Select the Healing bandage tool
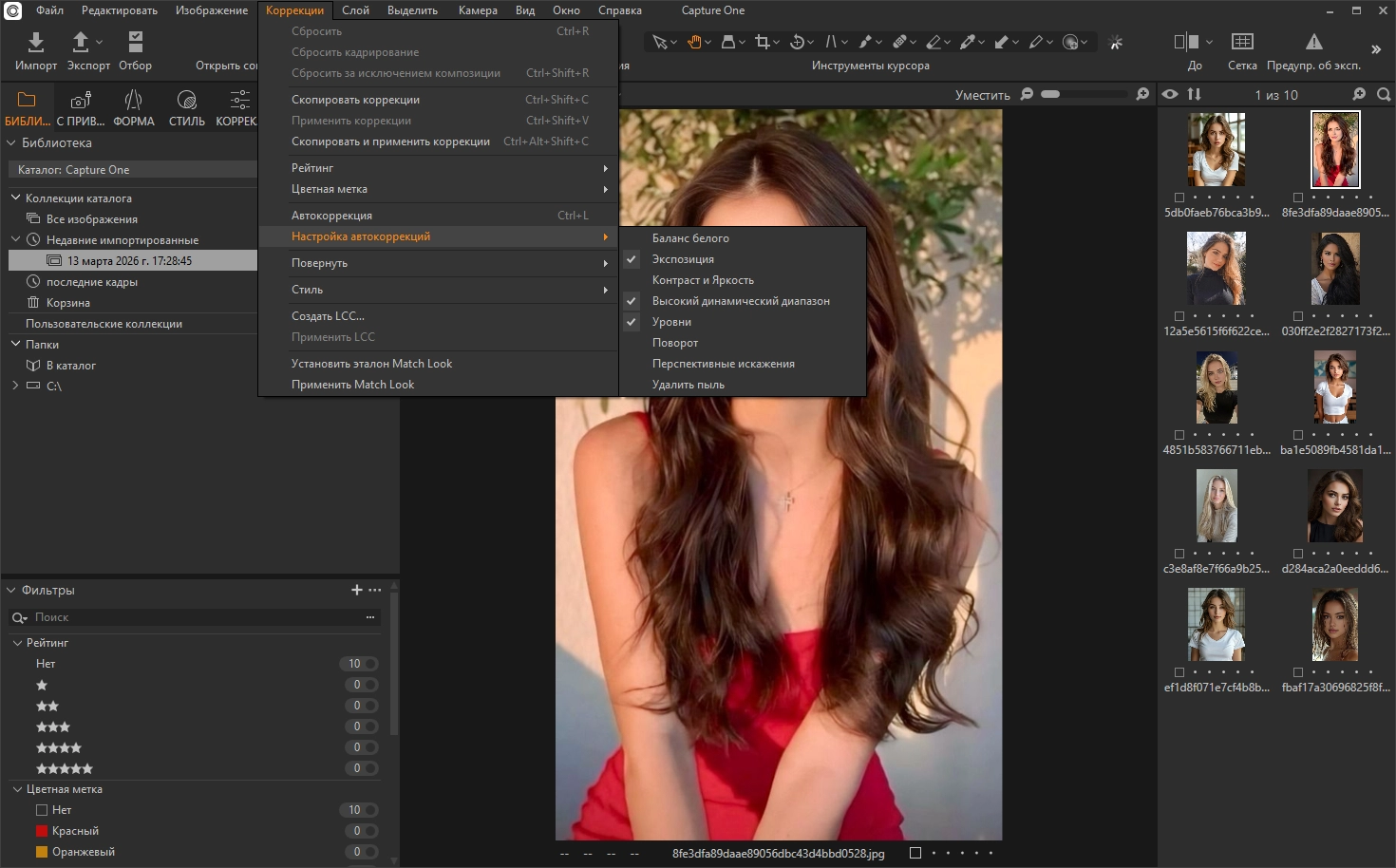 point(899,42)
